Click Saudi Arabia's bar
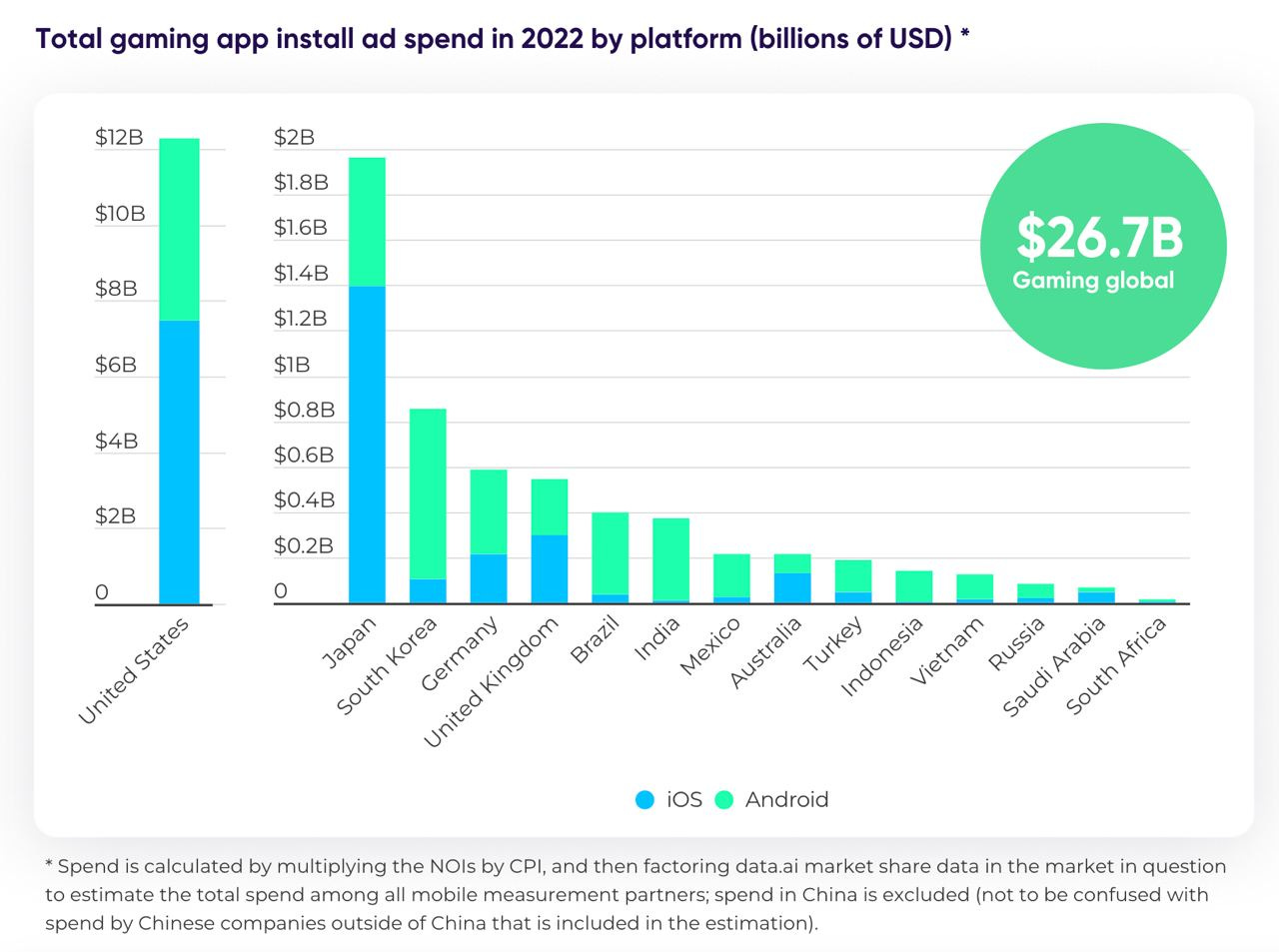 point(1096,595)
